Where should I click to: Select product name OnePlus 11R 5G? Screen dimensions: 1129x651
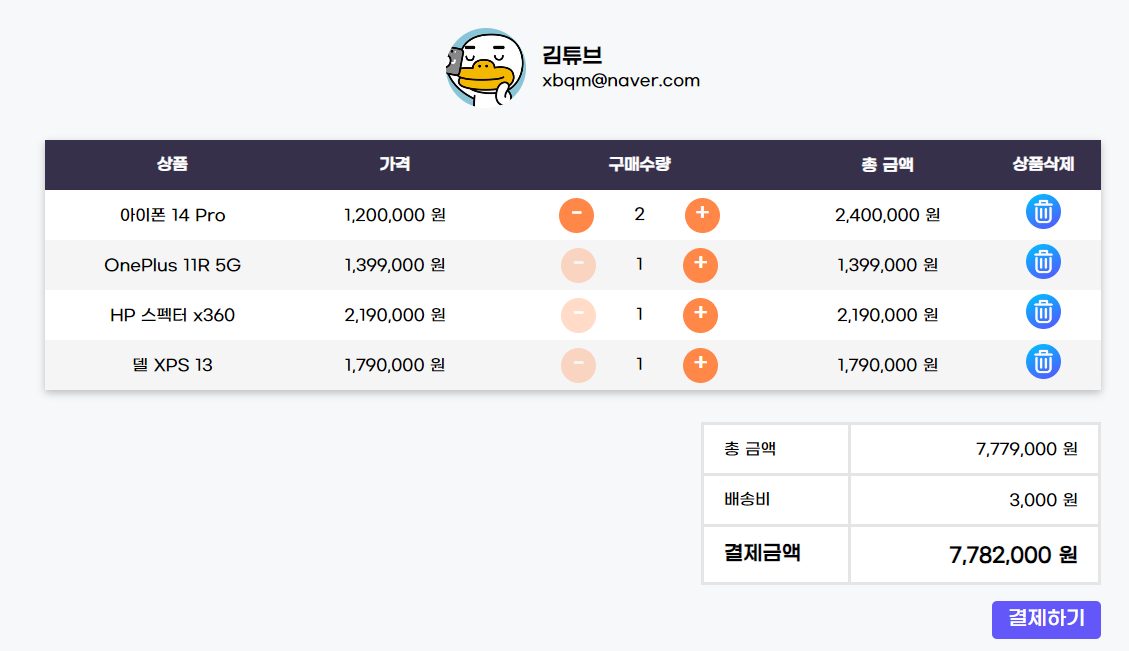tap(173, 265)
